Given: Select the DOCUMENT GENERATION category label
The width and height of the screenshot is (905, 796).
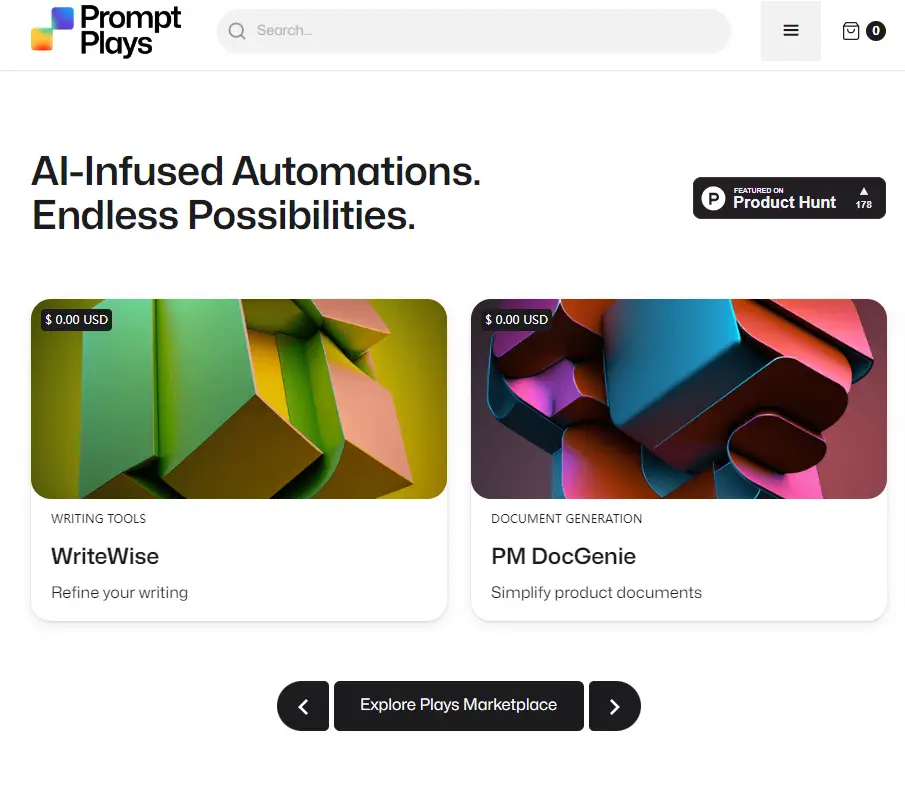Looking at the screenshot, I should tap(566, 519).
